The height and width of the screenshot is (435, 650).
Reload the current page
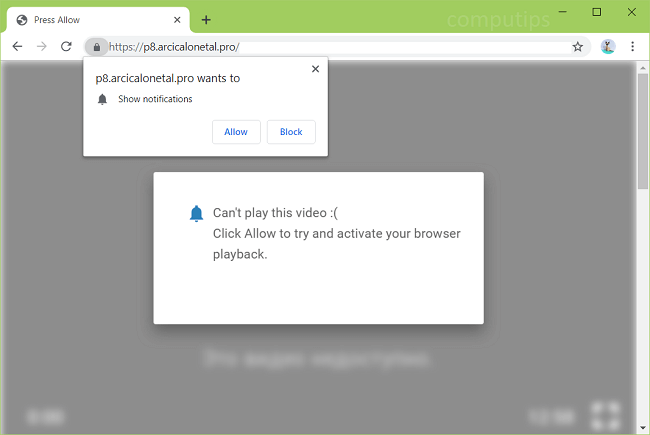[x=66, y=47]
